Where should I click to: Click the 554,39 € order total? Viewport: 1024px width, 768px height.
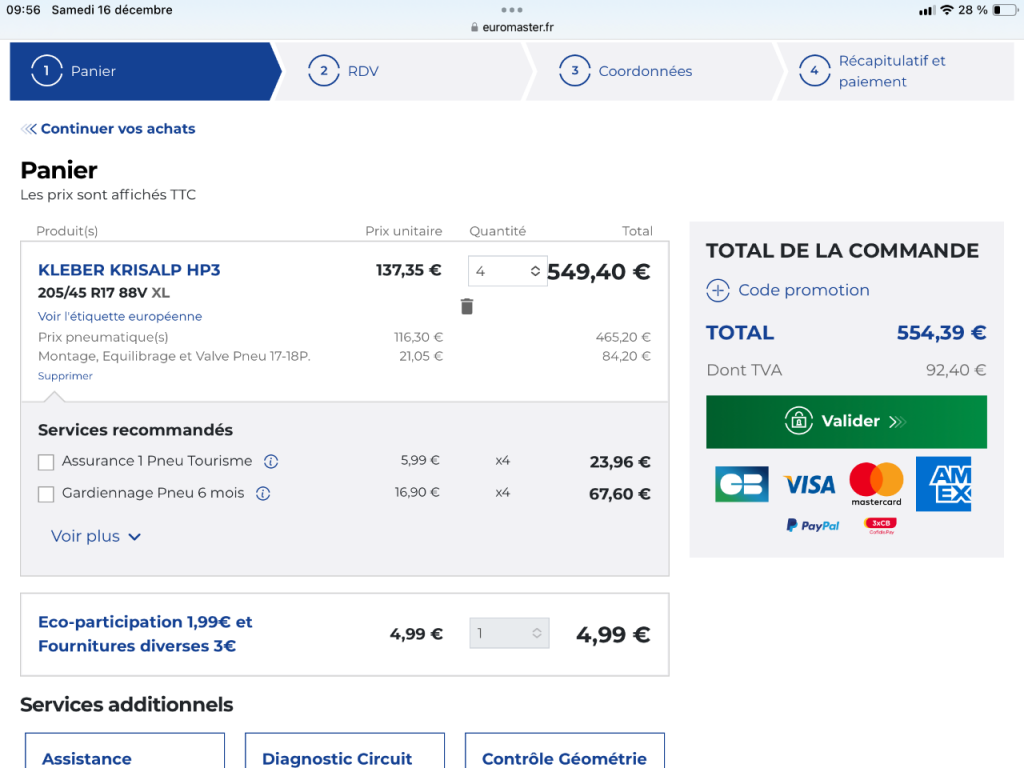pos(941,333)
